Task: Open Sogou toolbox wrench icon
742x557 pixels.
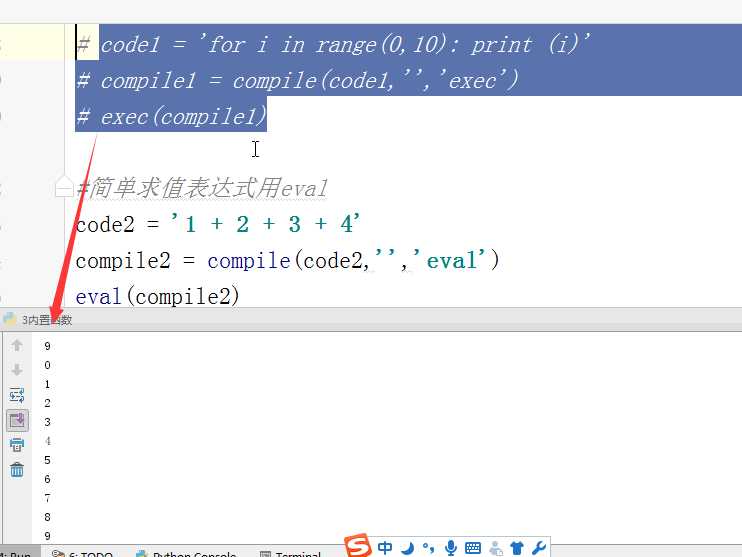Action: point(539,548)
